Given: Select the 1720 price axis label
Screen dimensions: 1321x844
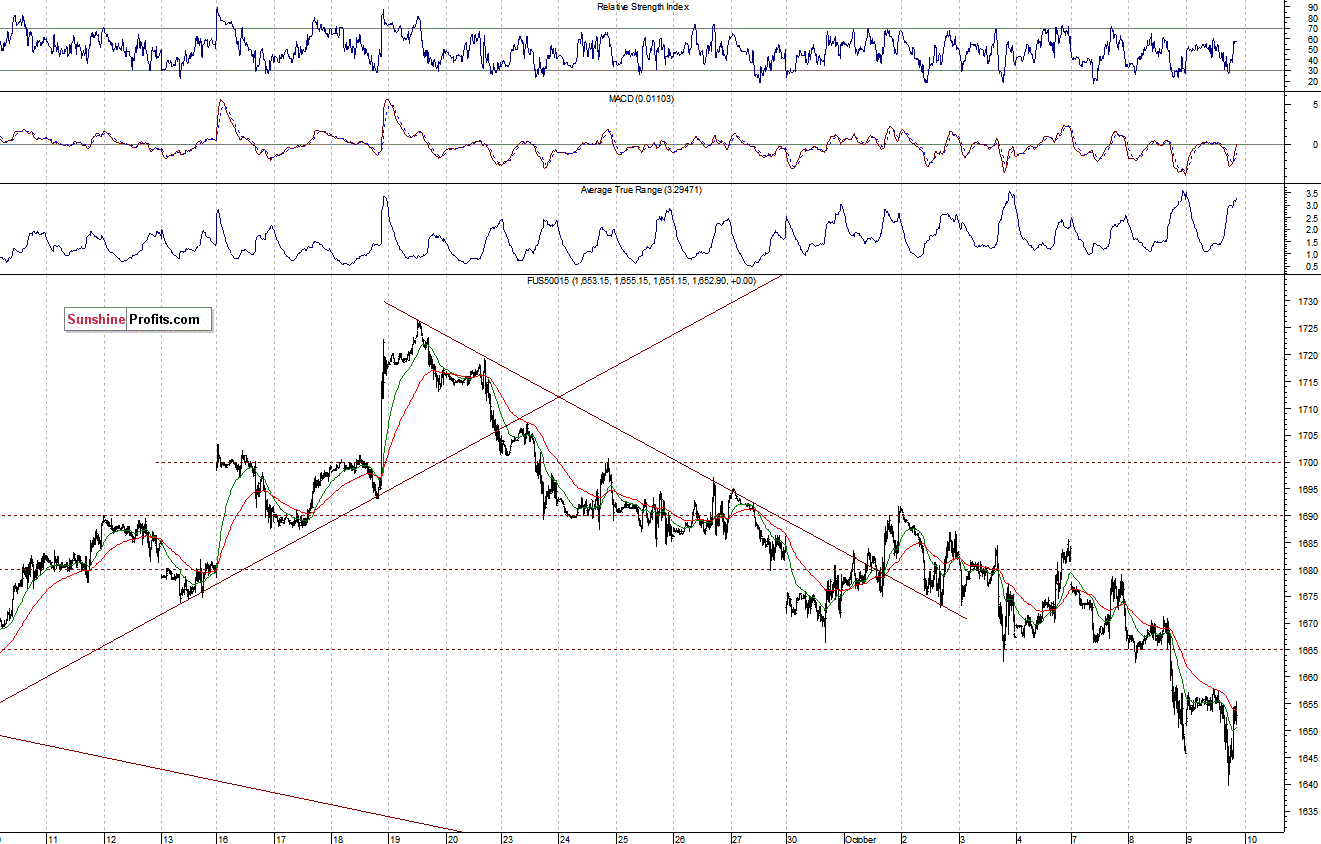Looking at the screenshot, I should (x=1309, y=356).
